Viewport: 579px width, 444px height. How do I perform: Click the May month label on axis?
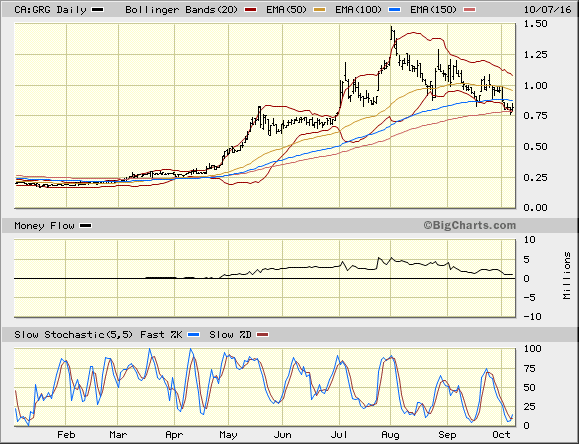pyautogui.click(x=228, y=435)
